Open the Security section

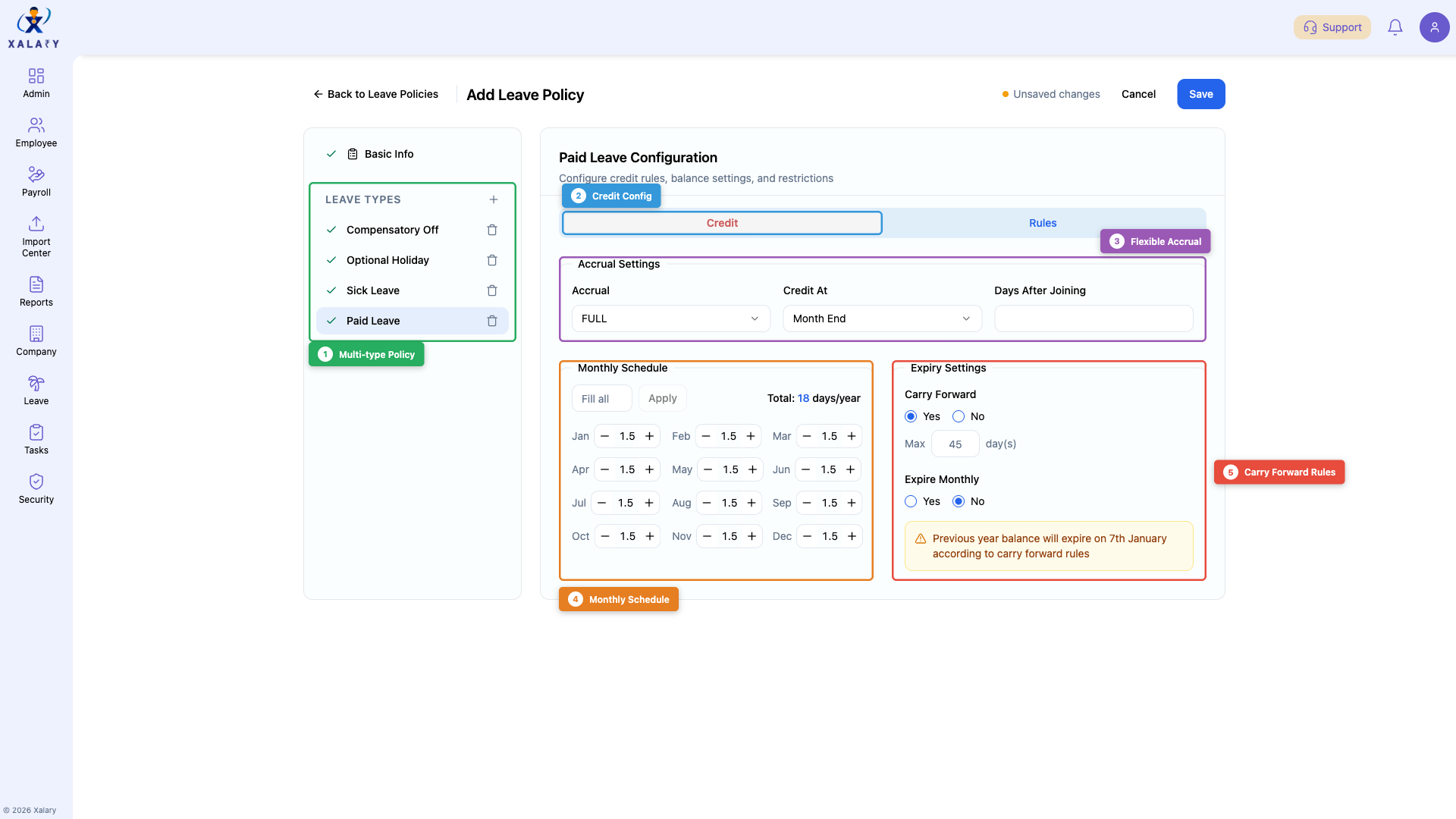click(36, 488)
